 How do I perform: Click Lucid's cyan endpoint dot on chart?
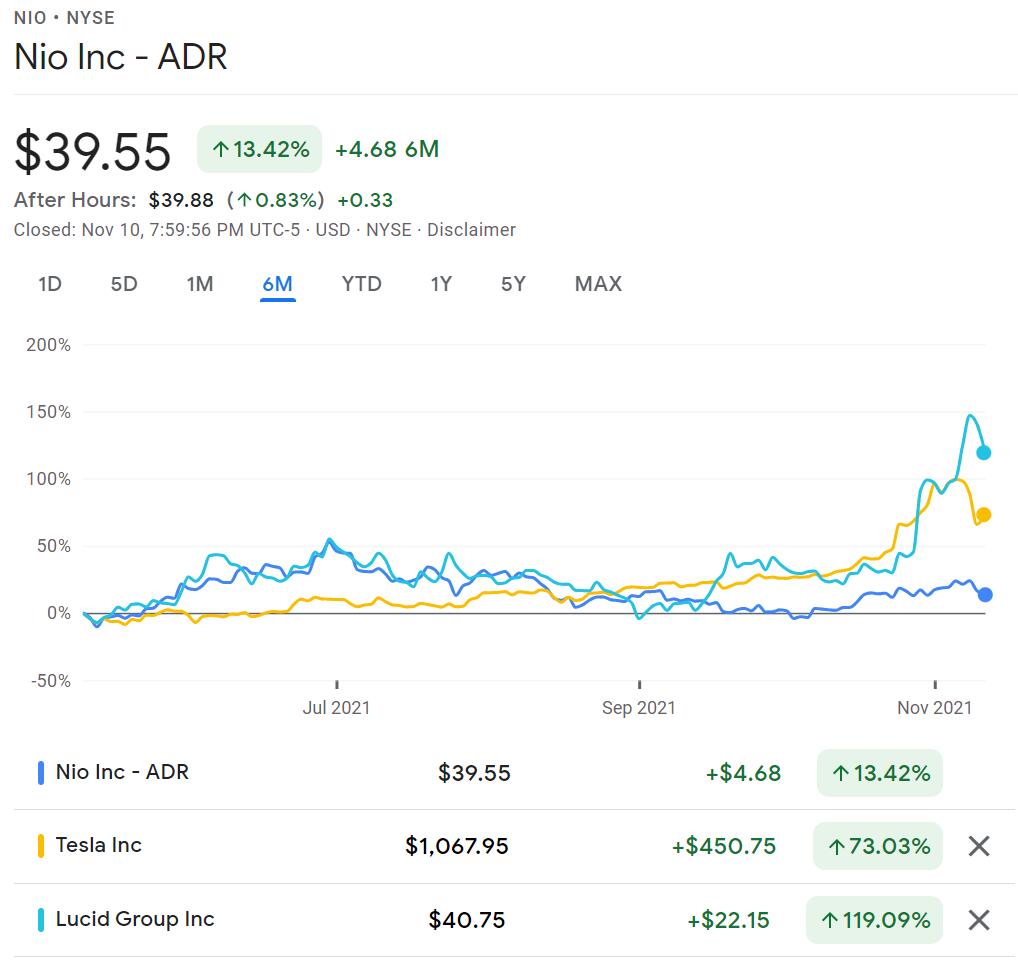pos(984,453)
